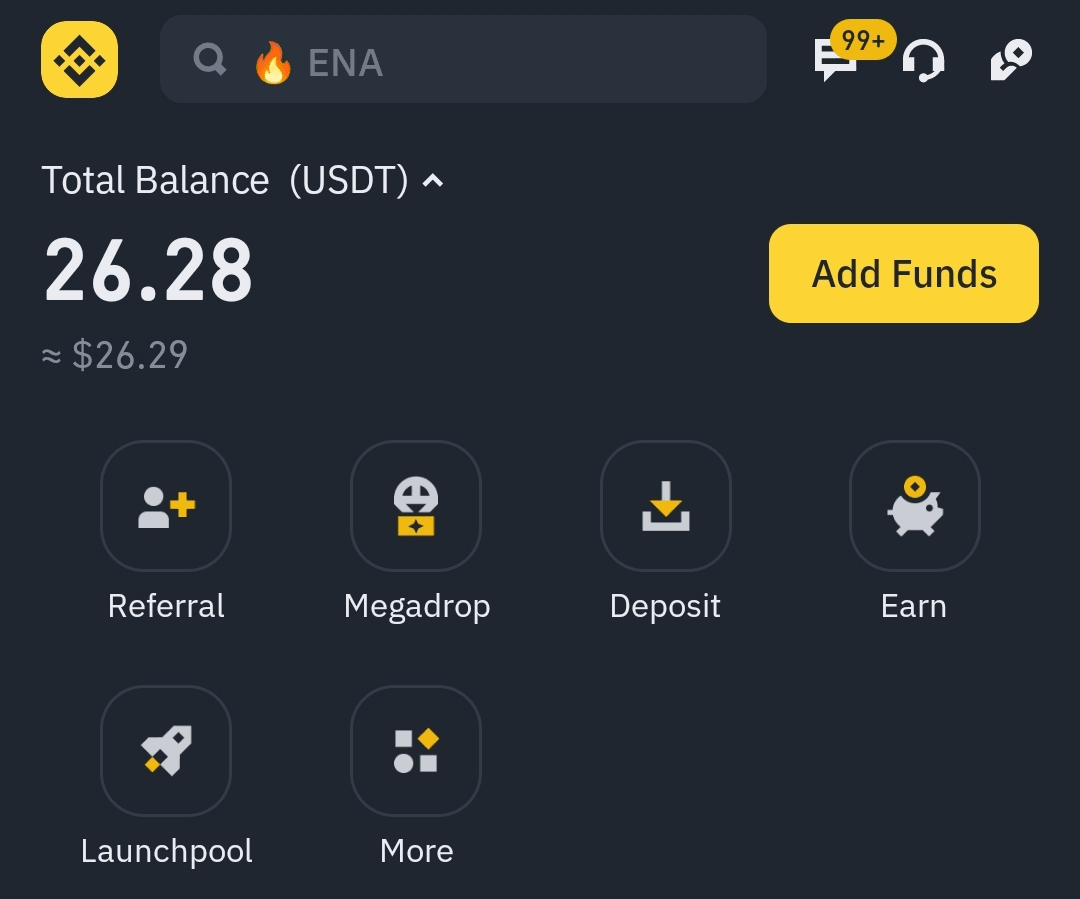Click the Add Funds button

tap(904, 273)
